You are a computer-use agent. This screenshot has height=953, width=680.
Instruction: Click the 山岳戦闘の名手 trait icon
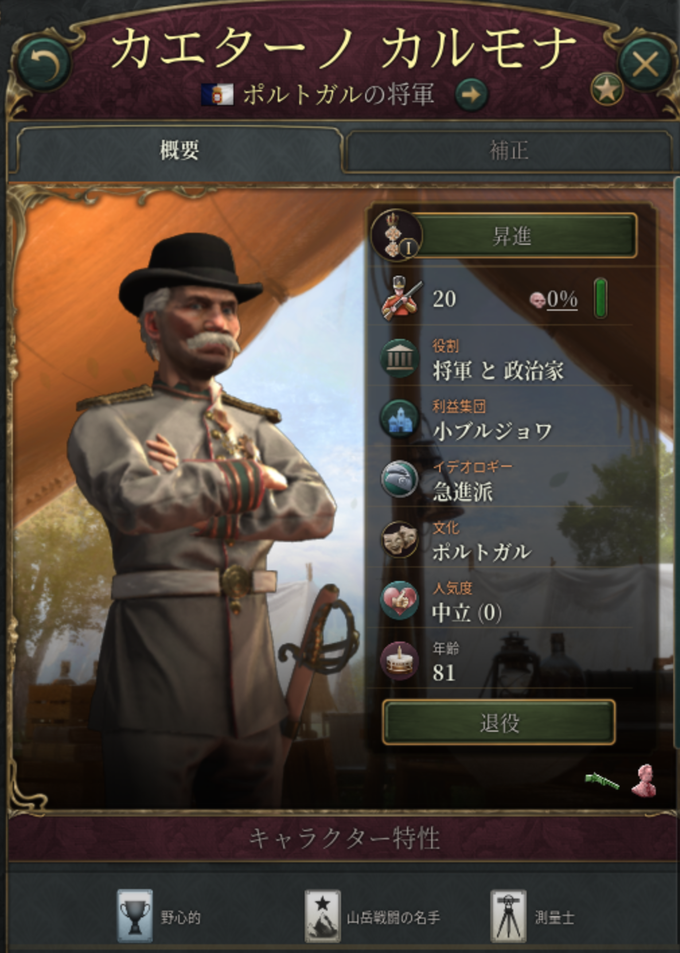pyautogui.click(x=322, y=916)
